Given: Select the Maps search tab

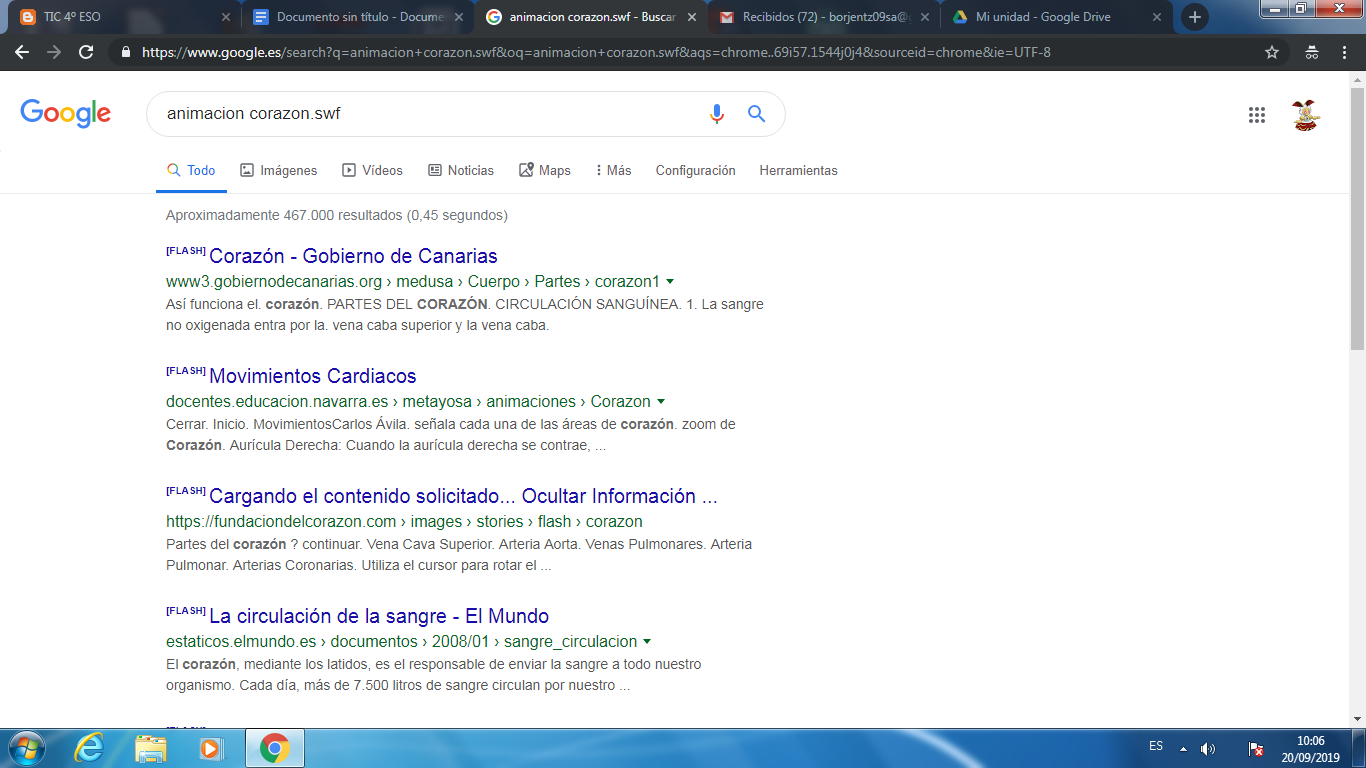Looking at the screenshot, I should pos(545,171).
